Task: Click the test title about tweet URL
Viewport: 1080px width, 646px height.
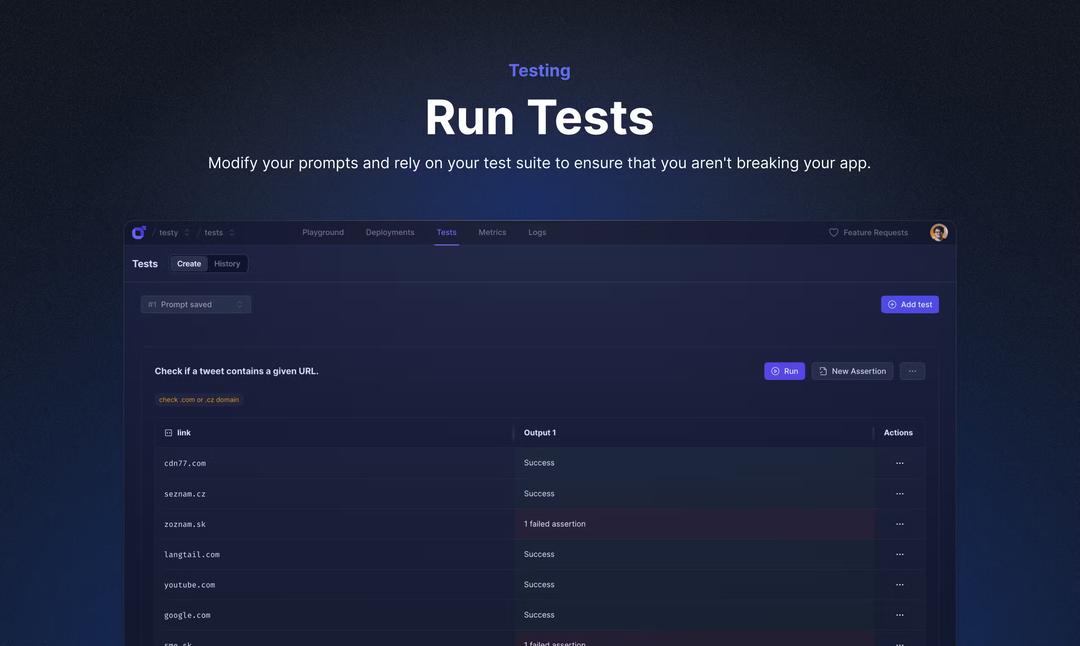Action: pyautogui.click(x=236, y=371)
